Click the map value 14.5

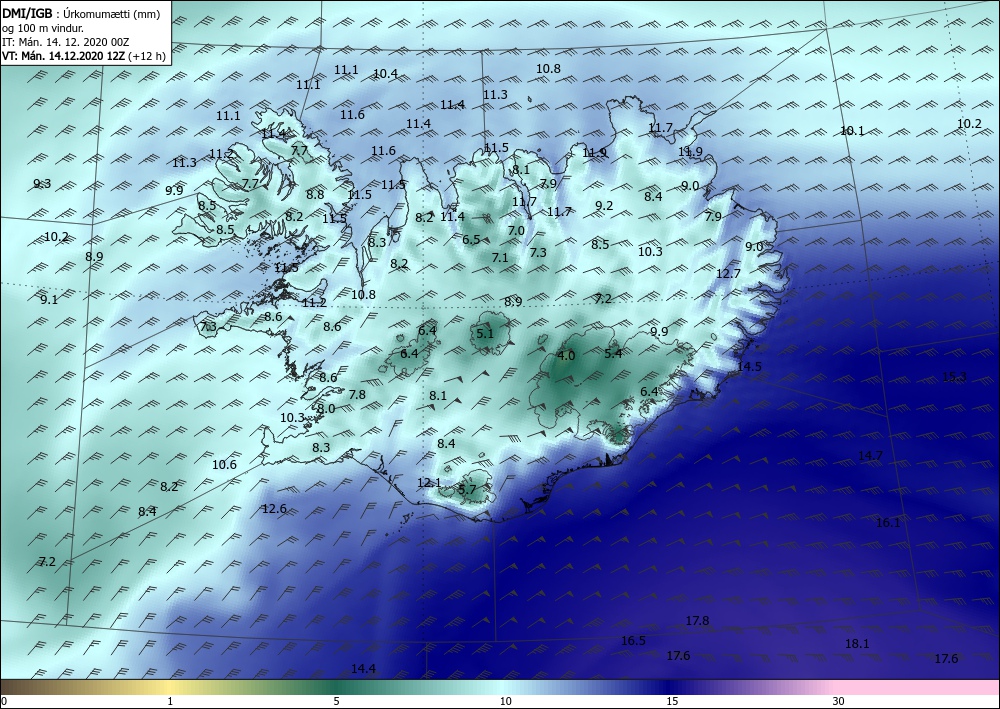749,367
